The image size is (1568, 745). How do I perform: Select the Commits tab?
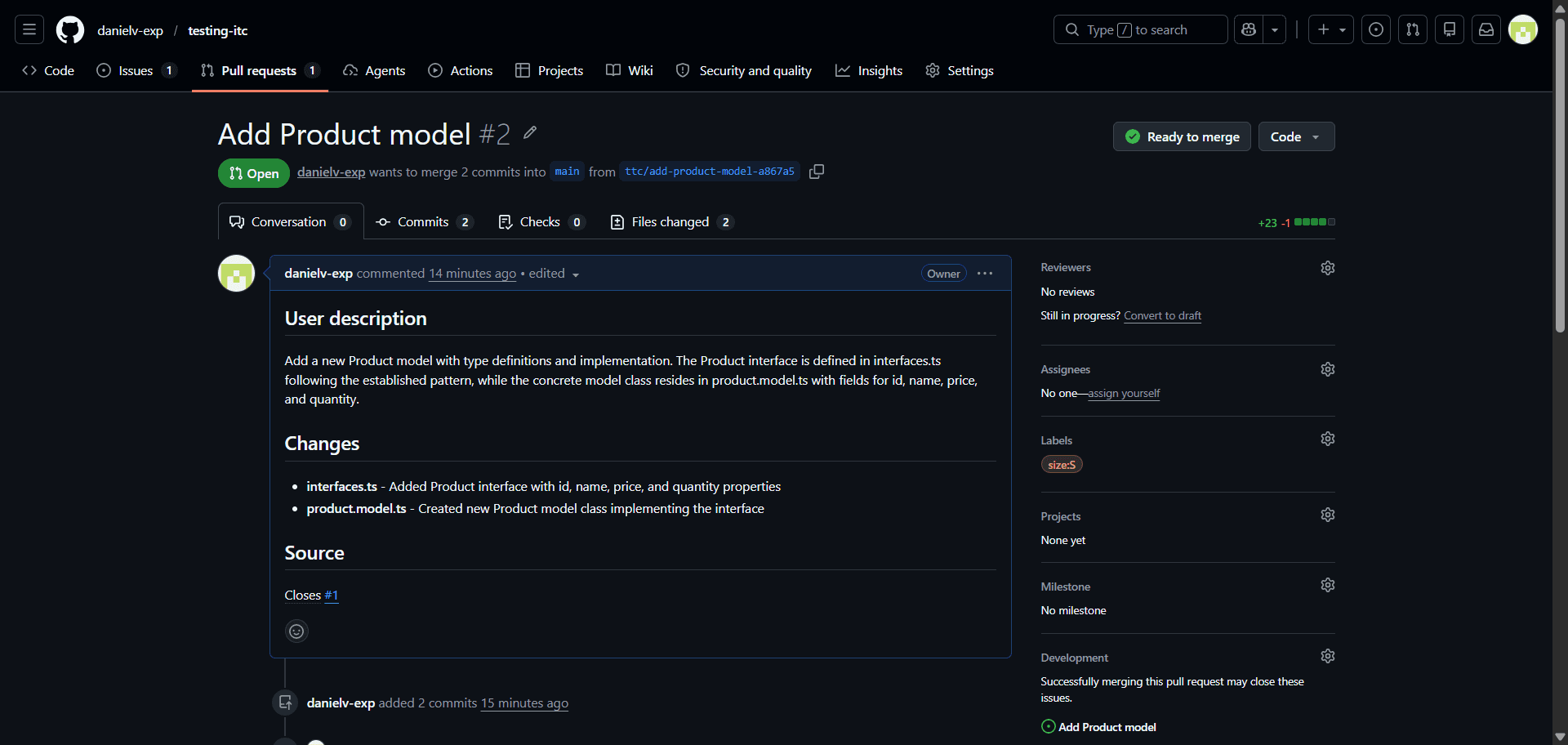(424, 222)
